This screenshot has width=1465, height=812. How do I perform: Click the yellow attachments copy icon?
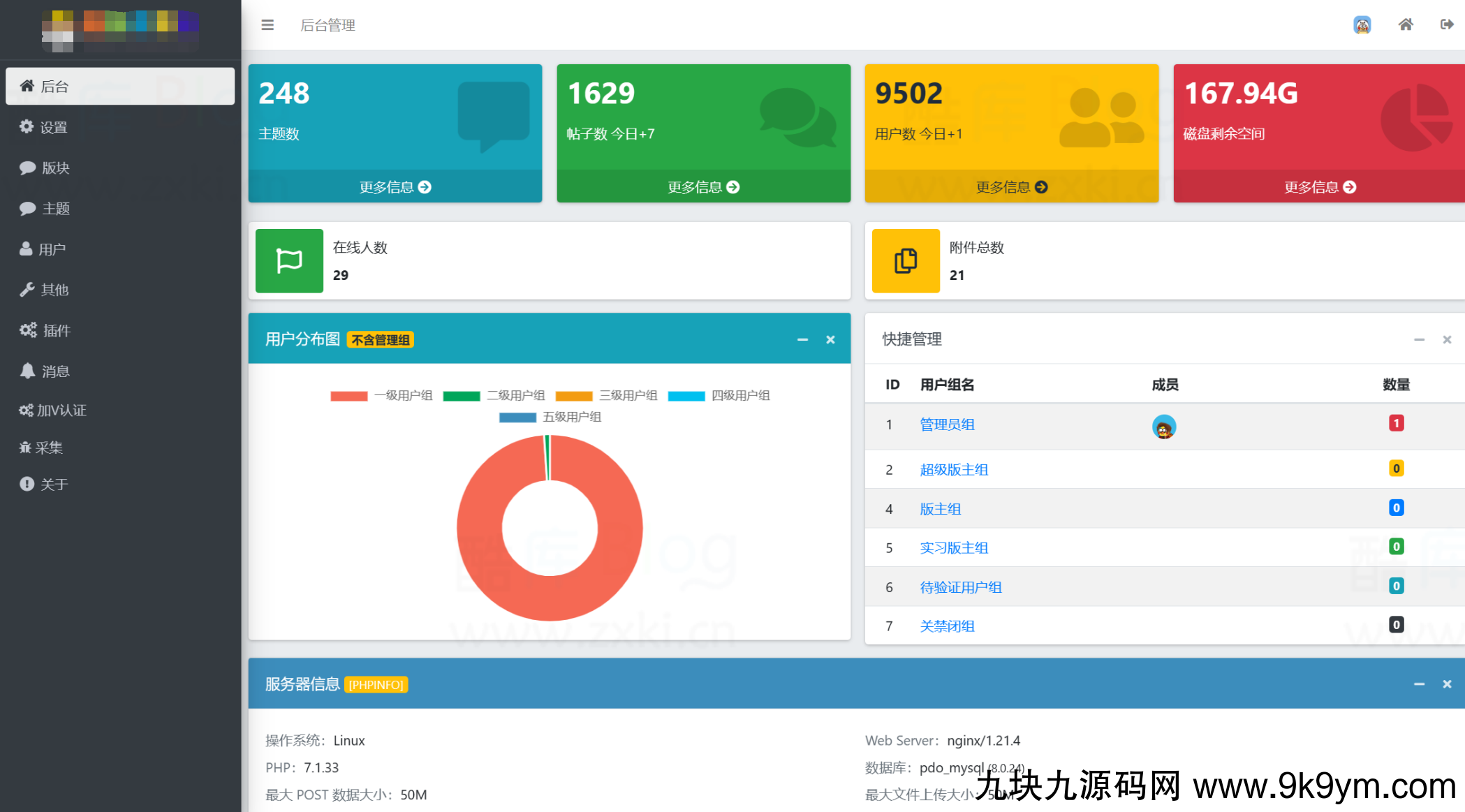click(x=906, y=260)
